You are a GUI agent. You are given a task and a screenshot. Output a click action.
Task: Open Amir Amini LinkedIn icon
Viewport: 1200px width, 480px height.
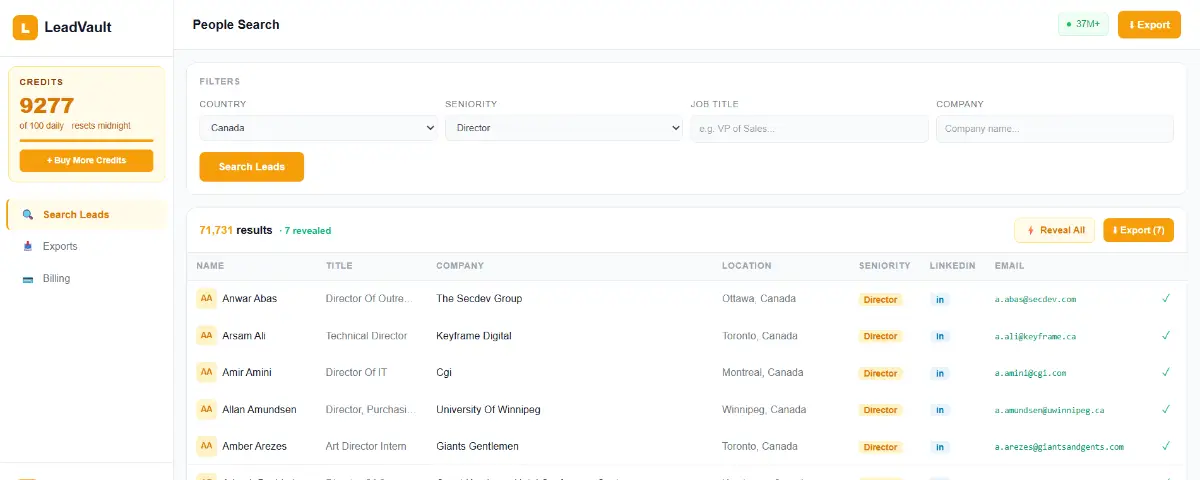[940, 373]
